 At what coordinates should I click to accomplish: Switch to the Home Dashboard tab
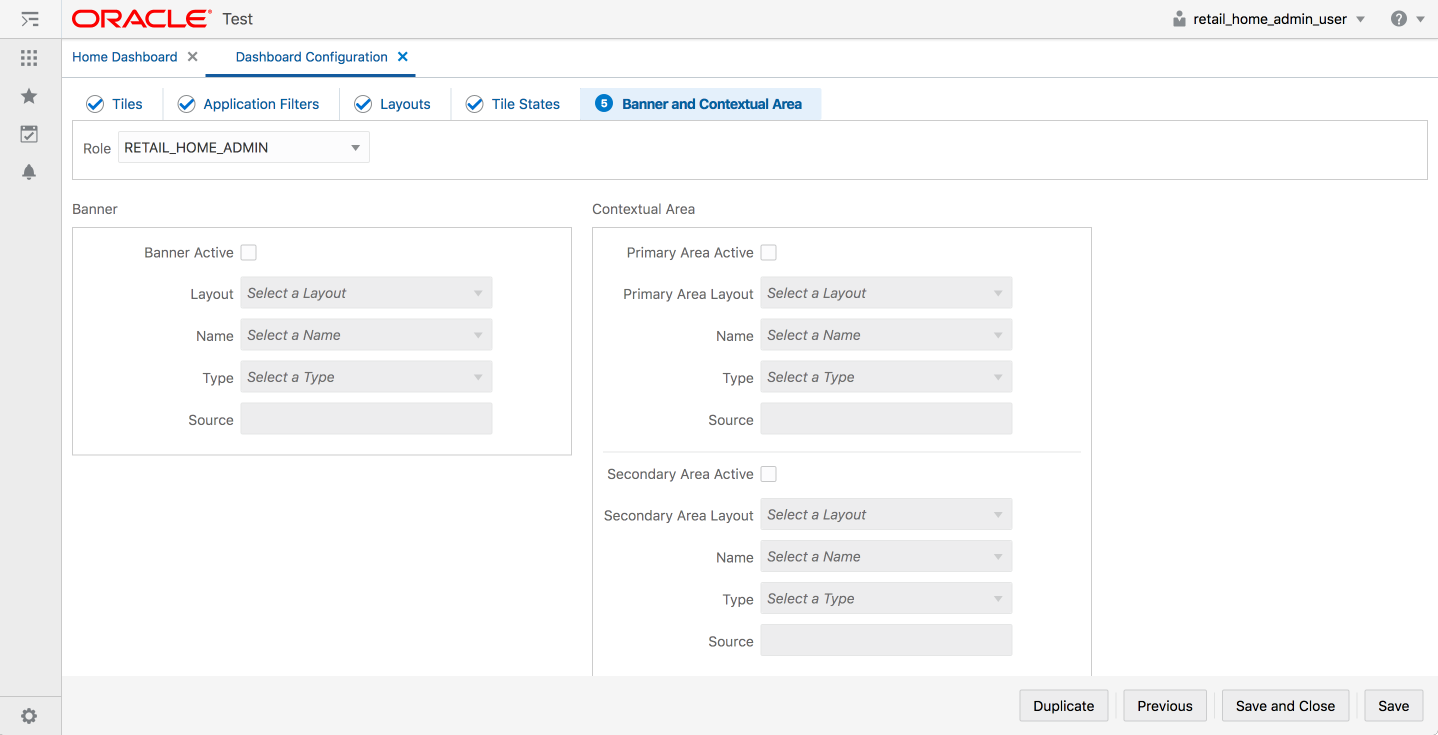125,57
